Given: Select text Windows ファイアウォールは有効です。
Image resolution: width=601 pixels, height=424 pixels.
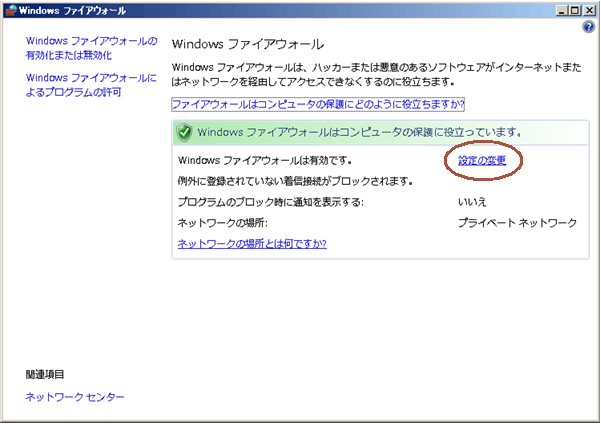Looking at the screenshot, I should point(265,160).
